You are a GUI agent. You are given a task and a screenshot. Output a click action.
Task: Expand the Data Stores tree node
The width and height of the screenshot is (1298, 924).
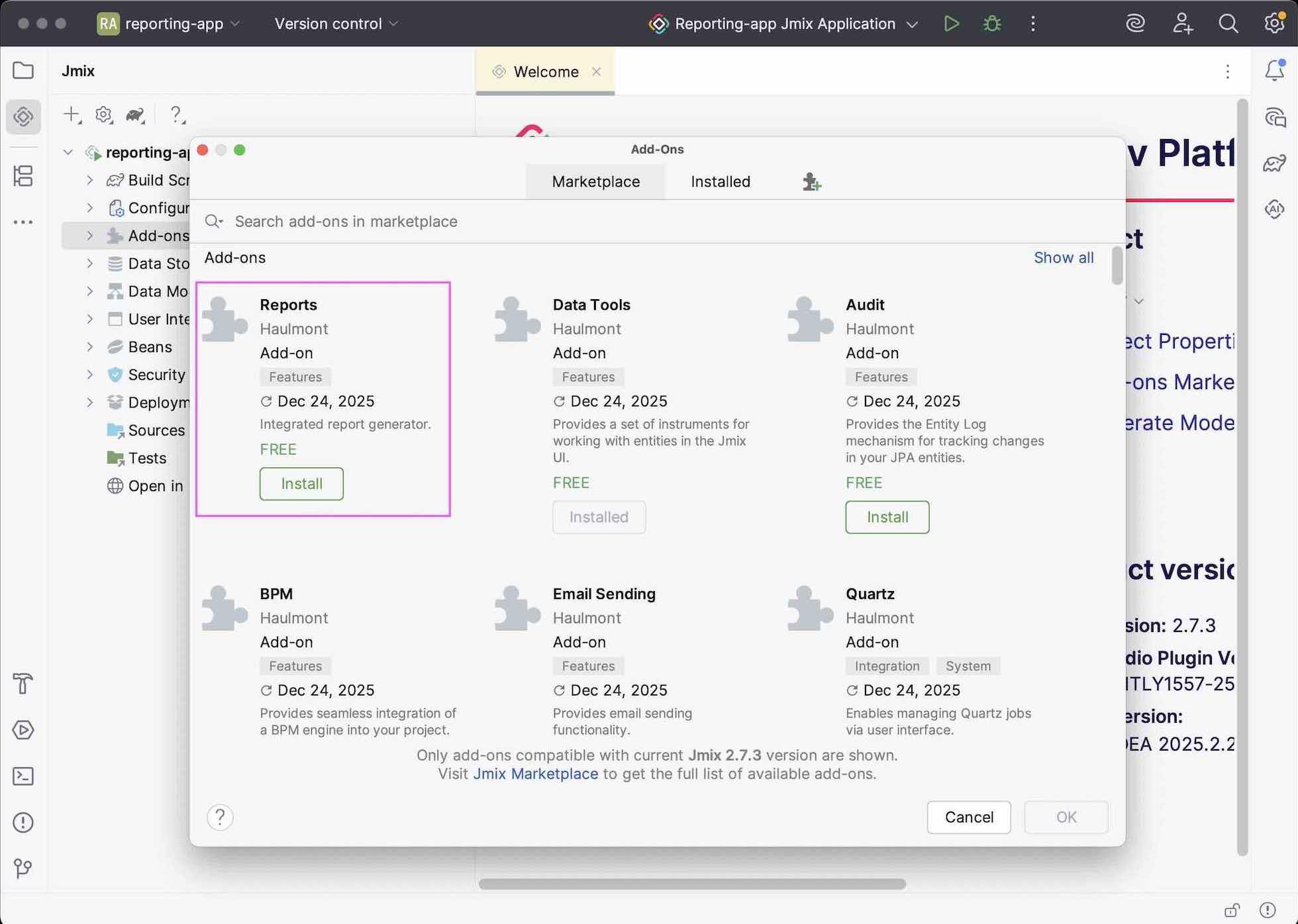pyautogui.click(x=90, y=263)
